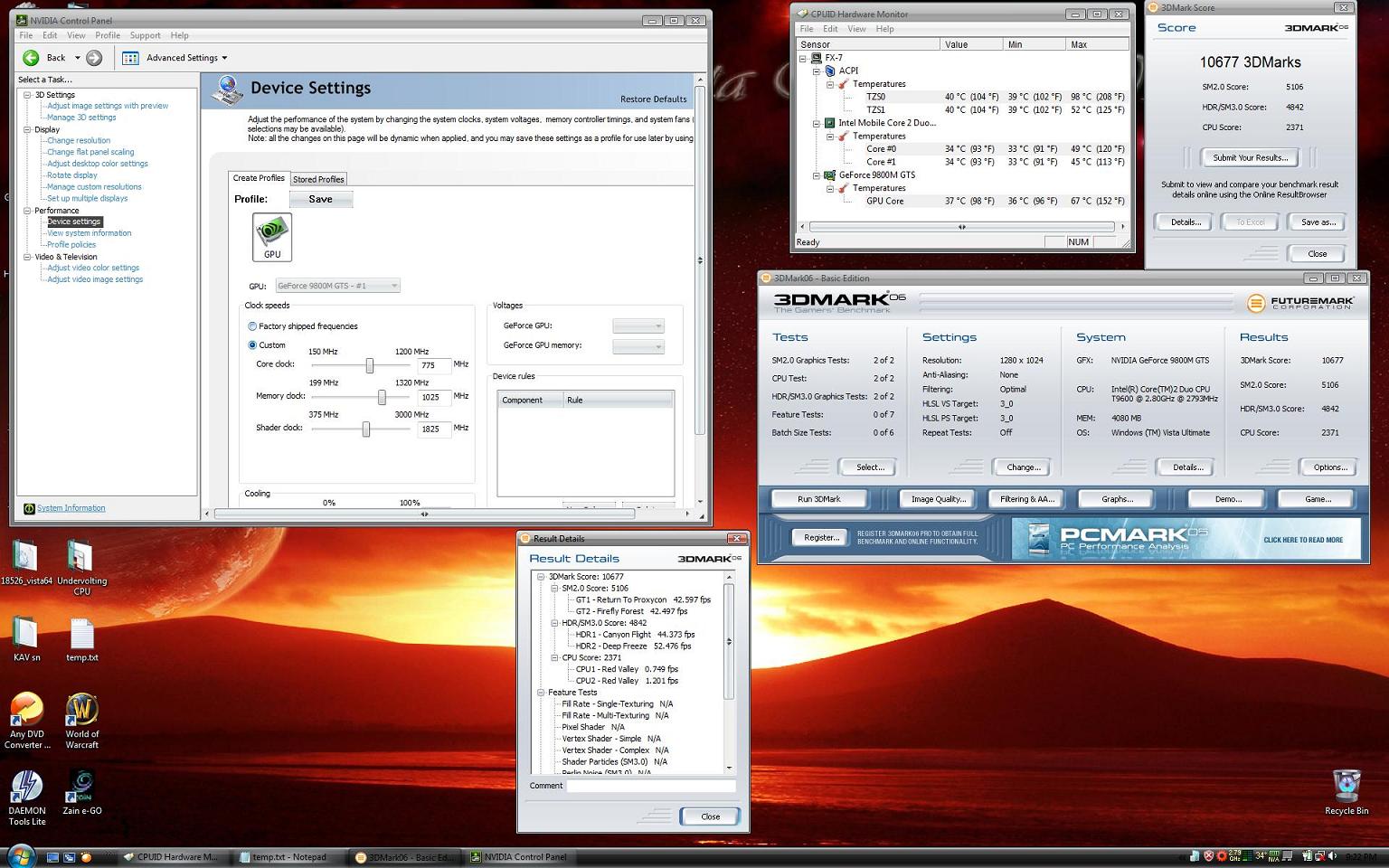Click the Memory clock slider handle
This screenshot has width=1389, height=868.
pos(382,397)
